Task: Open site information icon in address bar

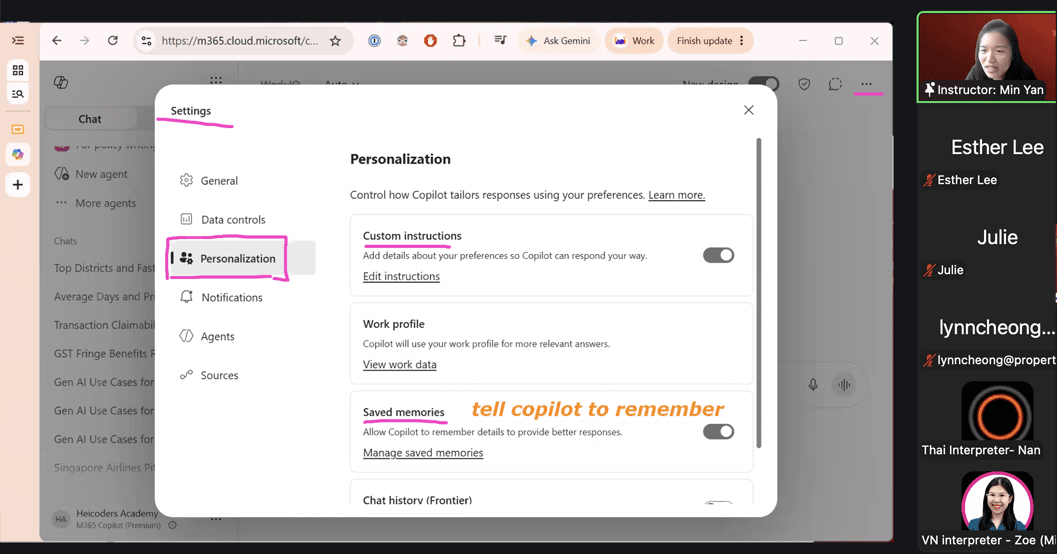Action: 146,41
